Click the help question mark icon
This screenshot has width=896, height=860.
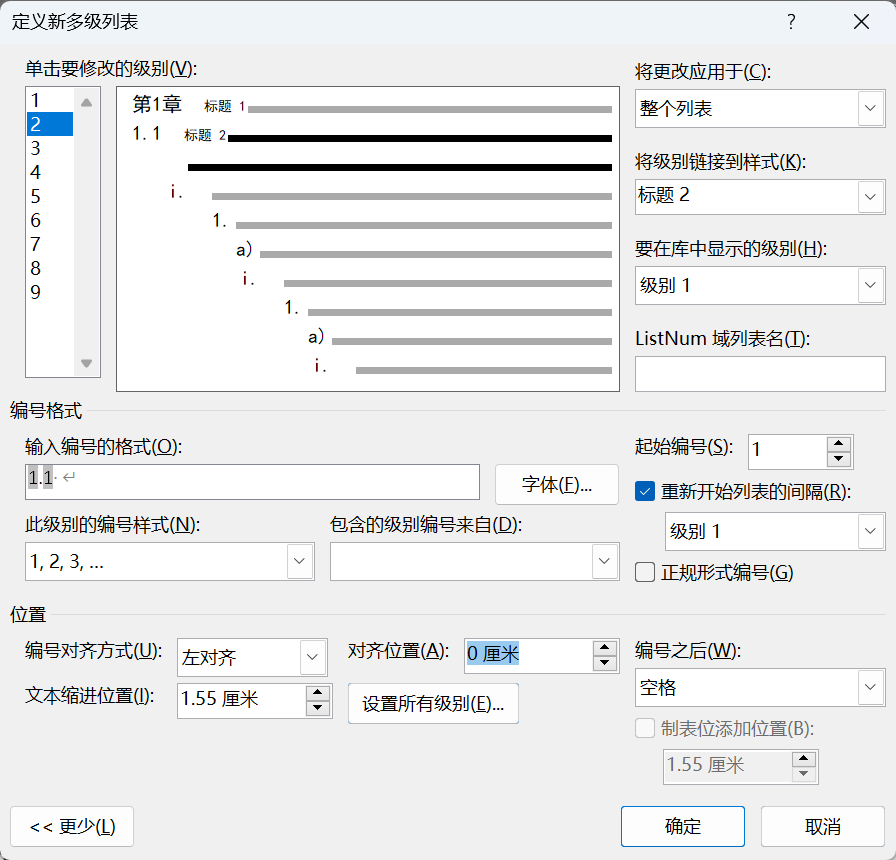[x=791, y=22]
